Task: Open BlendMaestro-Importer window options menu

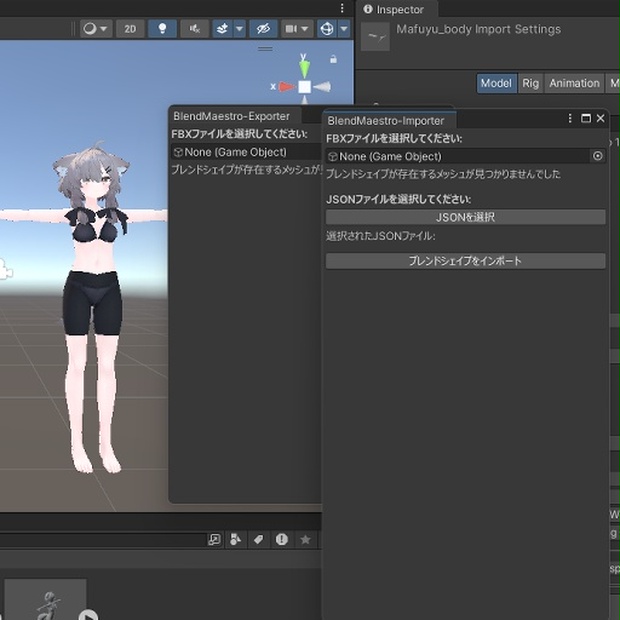Action: 570,119
